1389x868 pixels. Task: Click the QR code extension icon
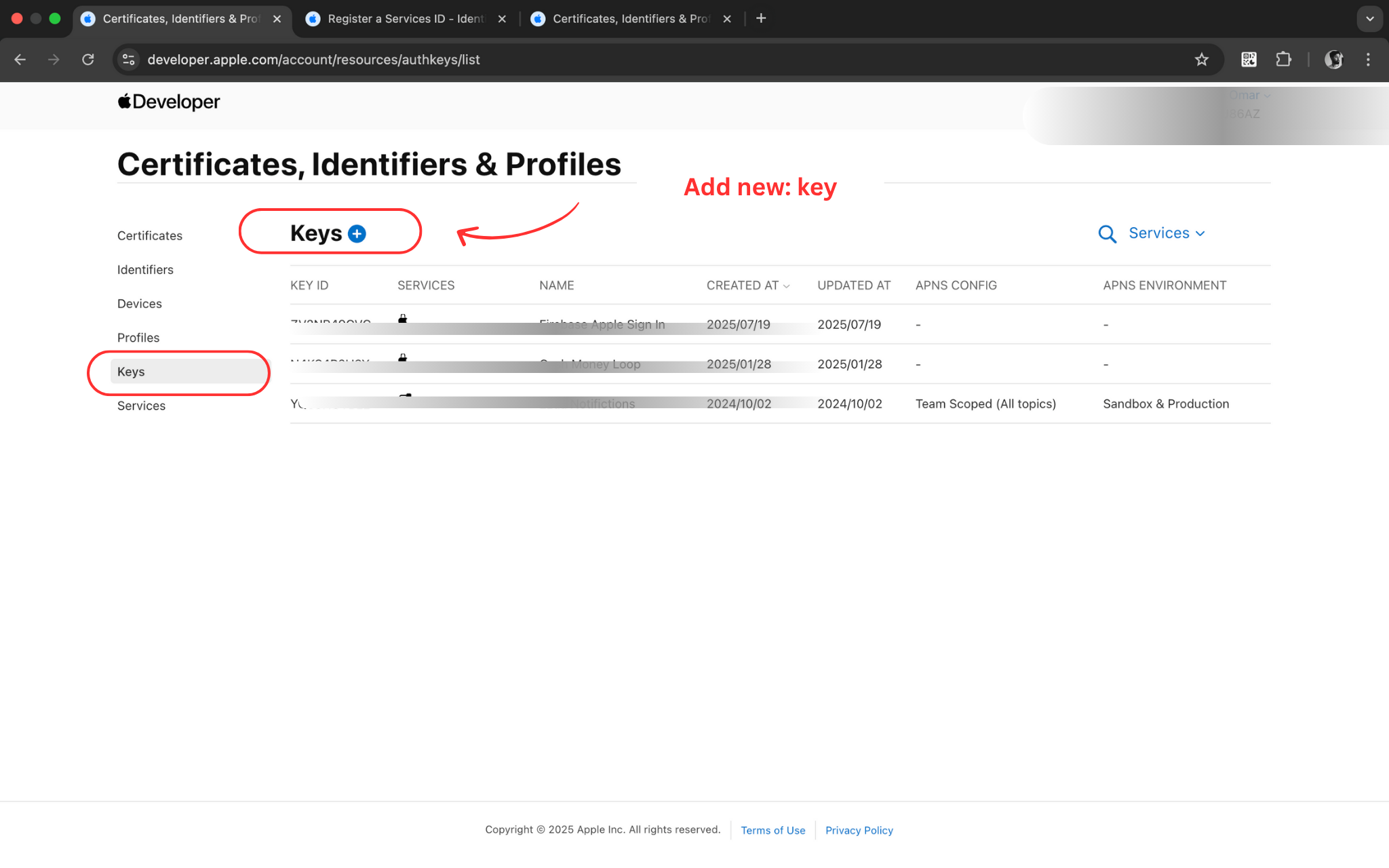pyautogui.click(x=1249, y=60)
